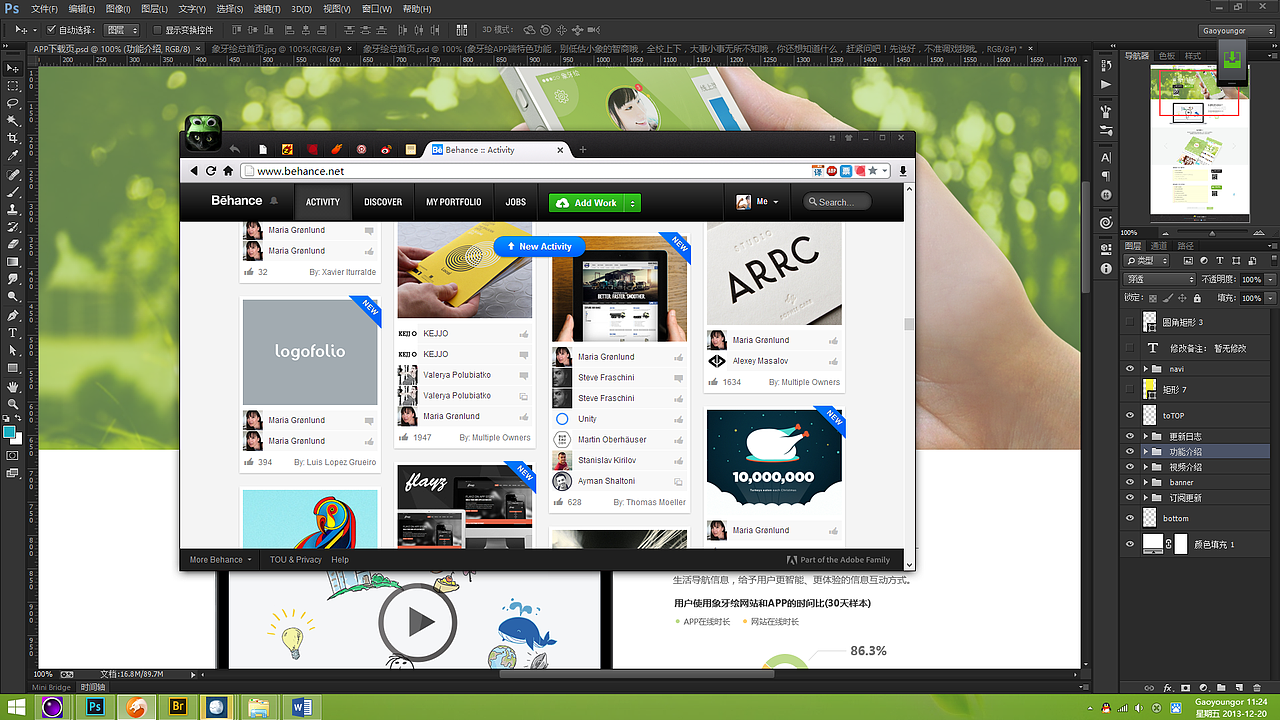Show the 圆角矩形 3 layer
This screenshot has height=720, width=1280.
pos(1130,322)
